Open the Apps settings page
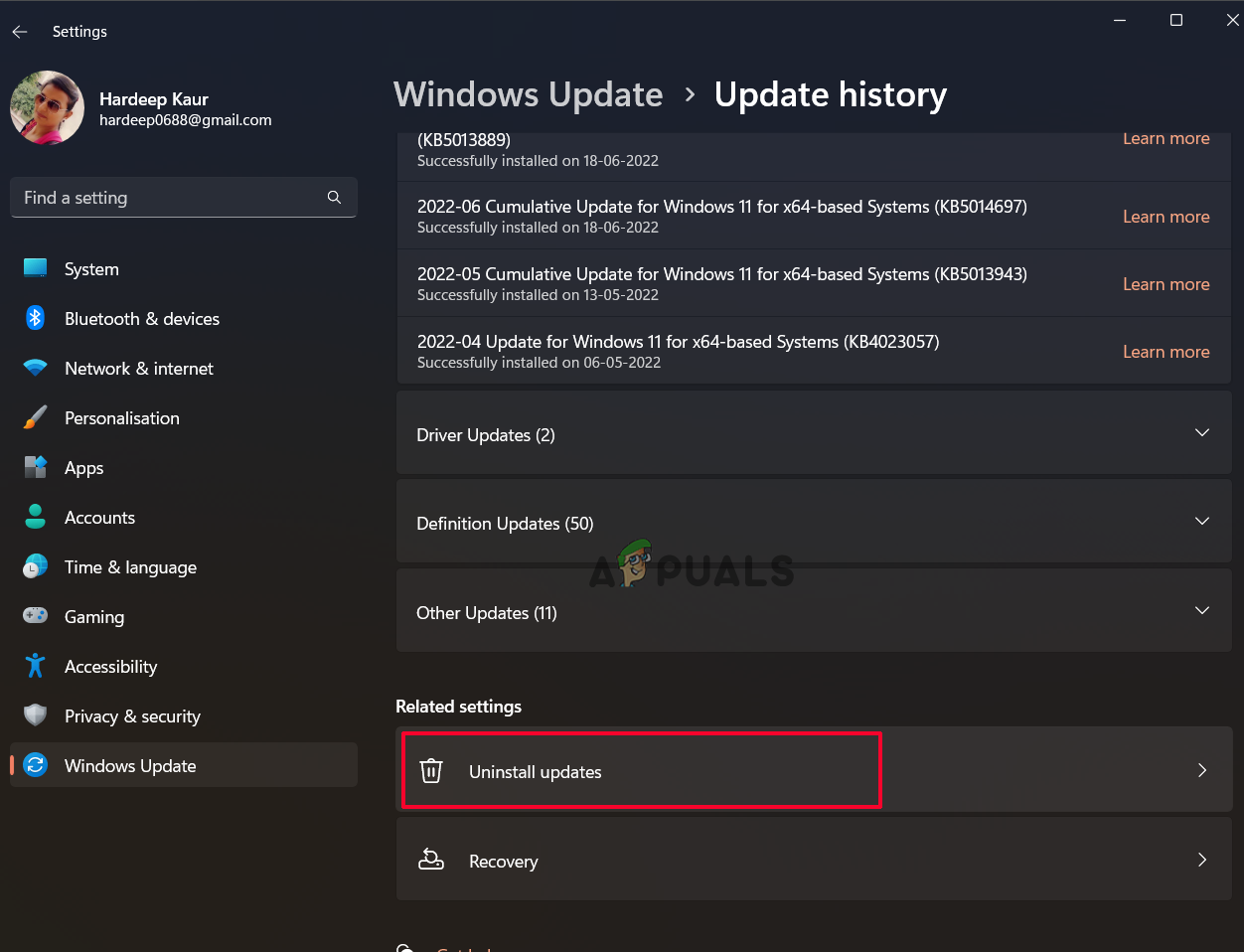This screenshot has height=952, width=1244. pyautogui.click(x=184, y=467)
